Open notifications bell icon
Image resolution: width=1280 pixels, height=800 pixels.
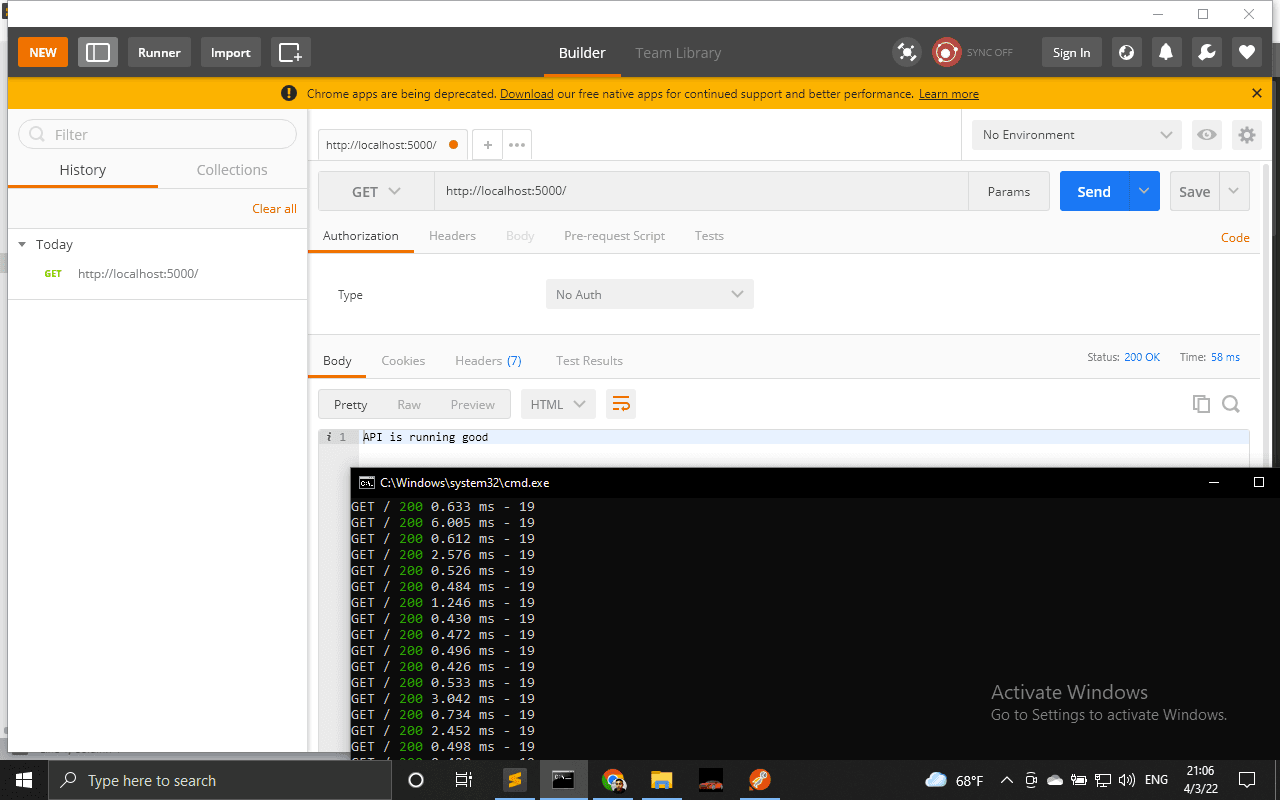pos(1165,52)
